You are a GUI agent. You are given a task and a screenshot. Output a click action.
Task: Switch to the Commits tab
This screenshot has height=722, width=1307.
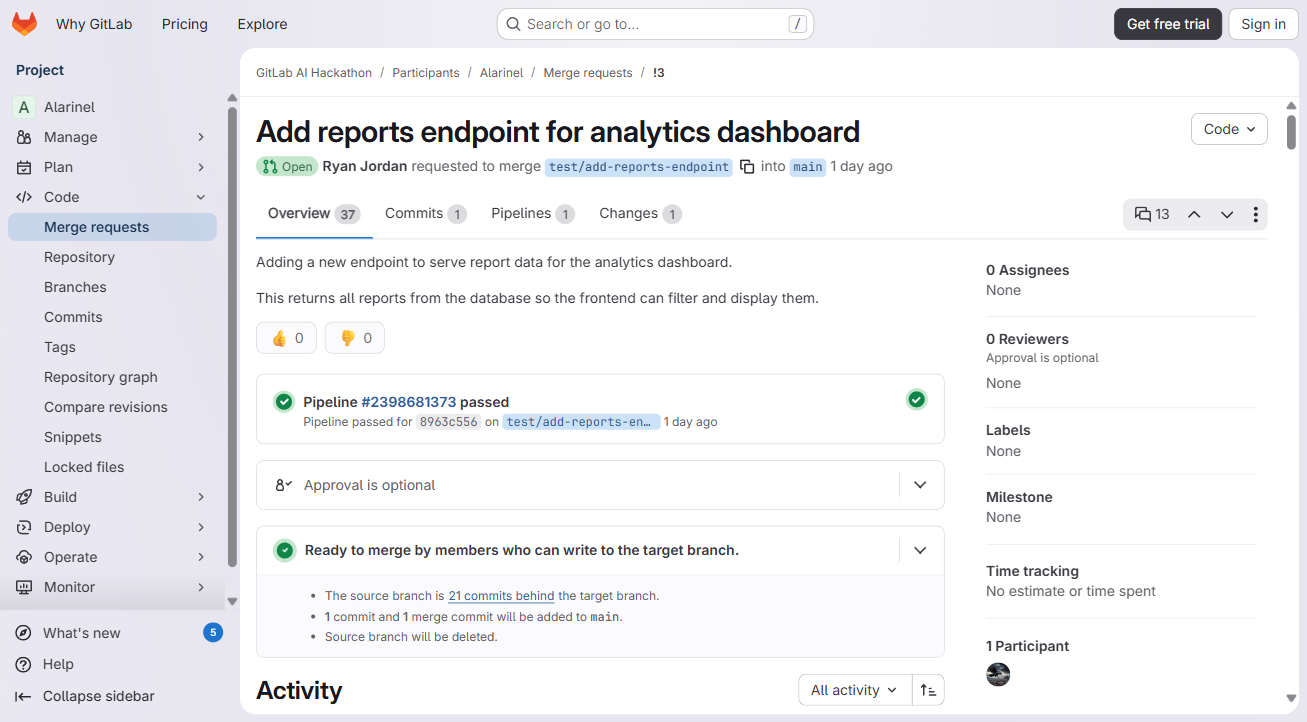coord(426,214)
